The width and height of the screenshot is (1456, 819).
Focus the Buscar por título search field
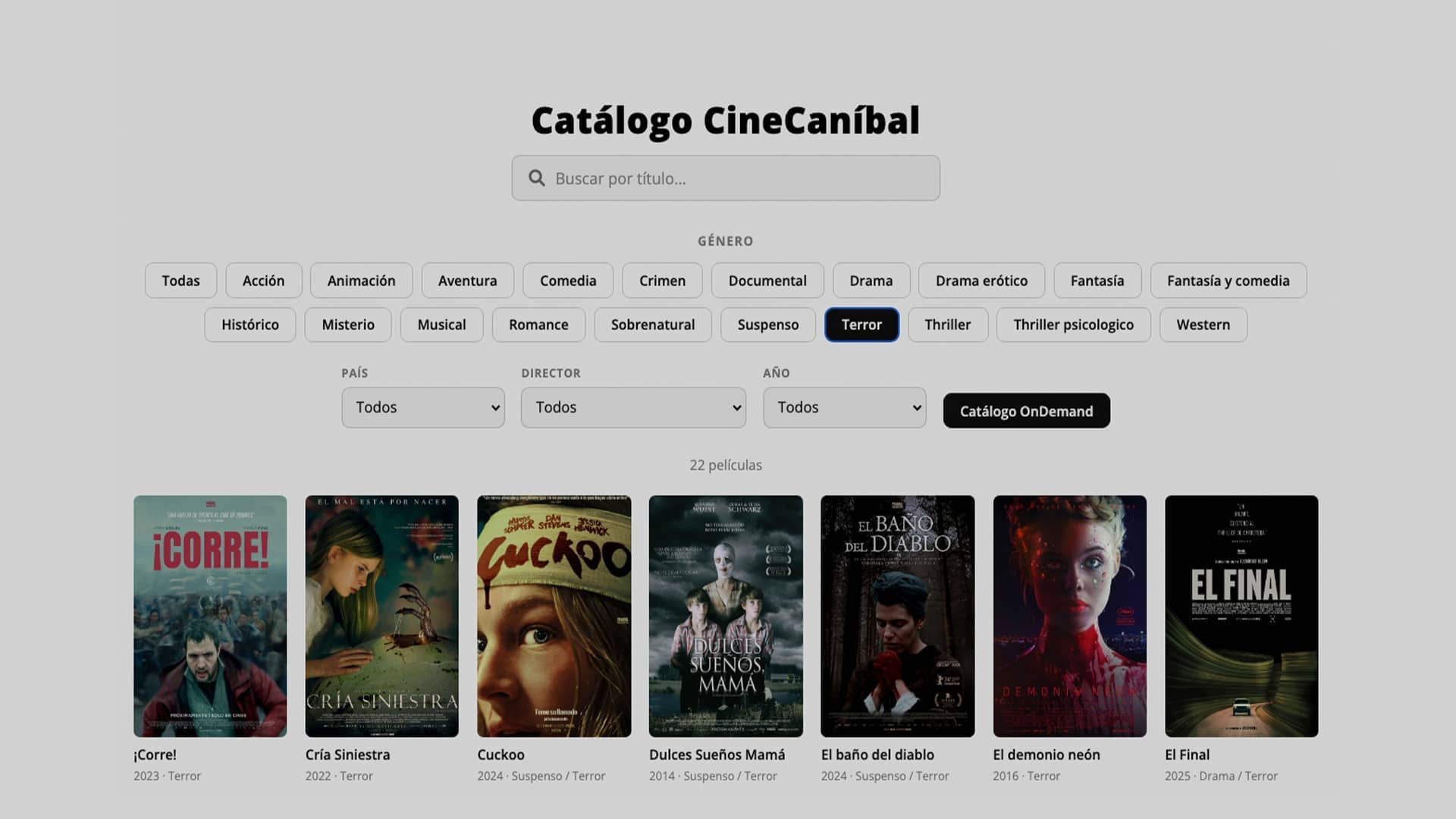726,178
